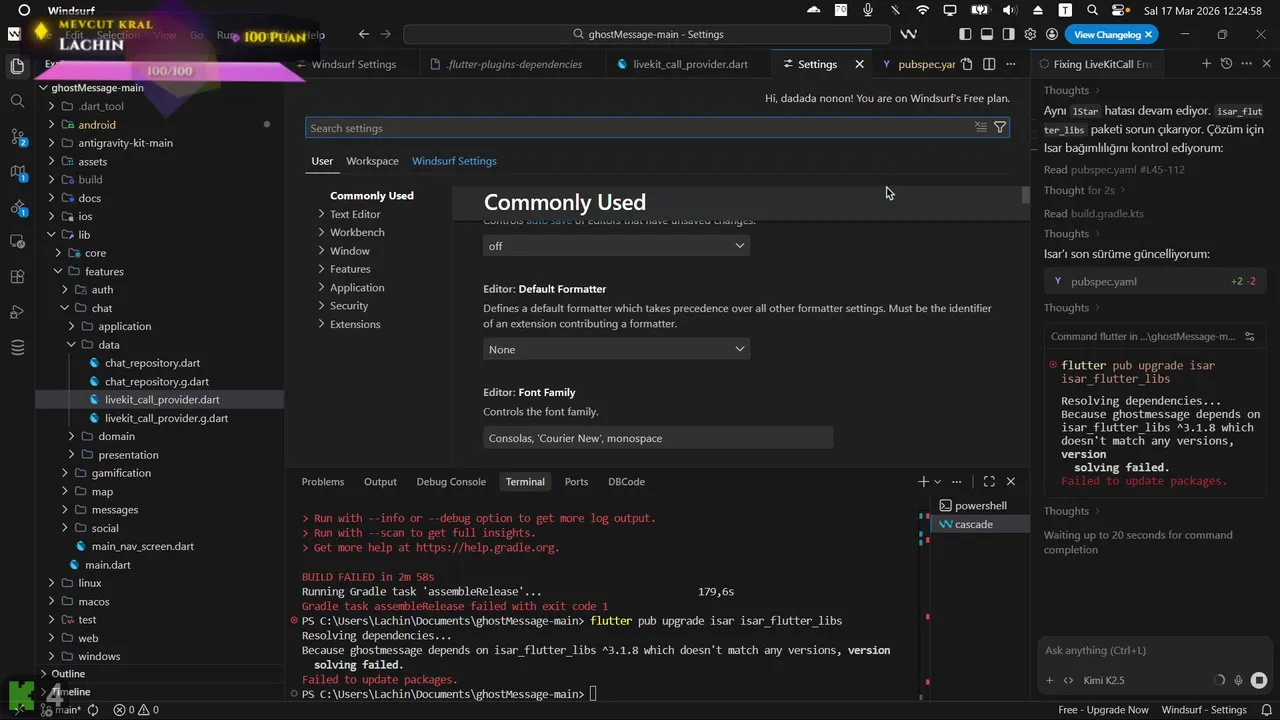Open Windsurf Settings link tab

pyautogui.click(x=454, y=161)
